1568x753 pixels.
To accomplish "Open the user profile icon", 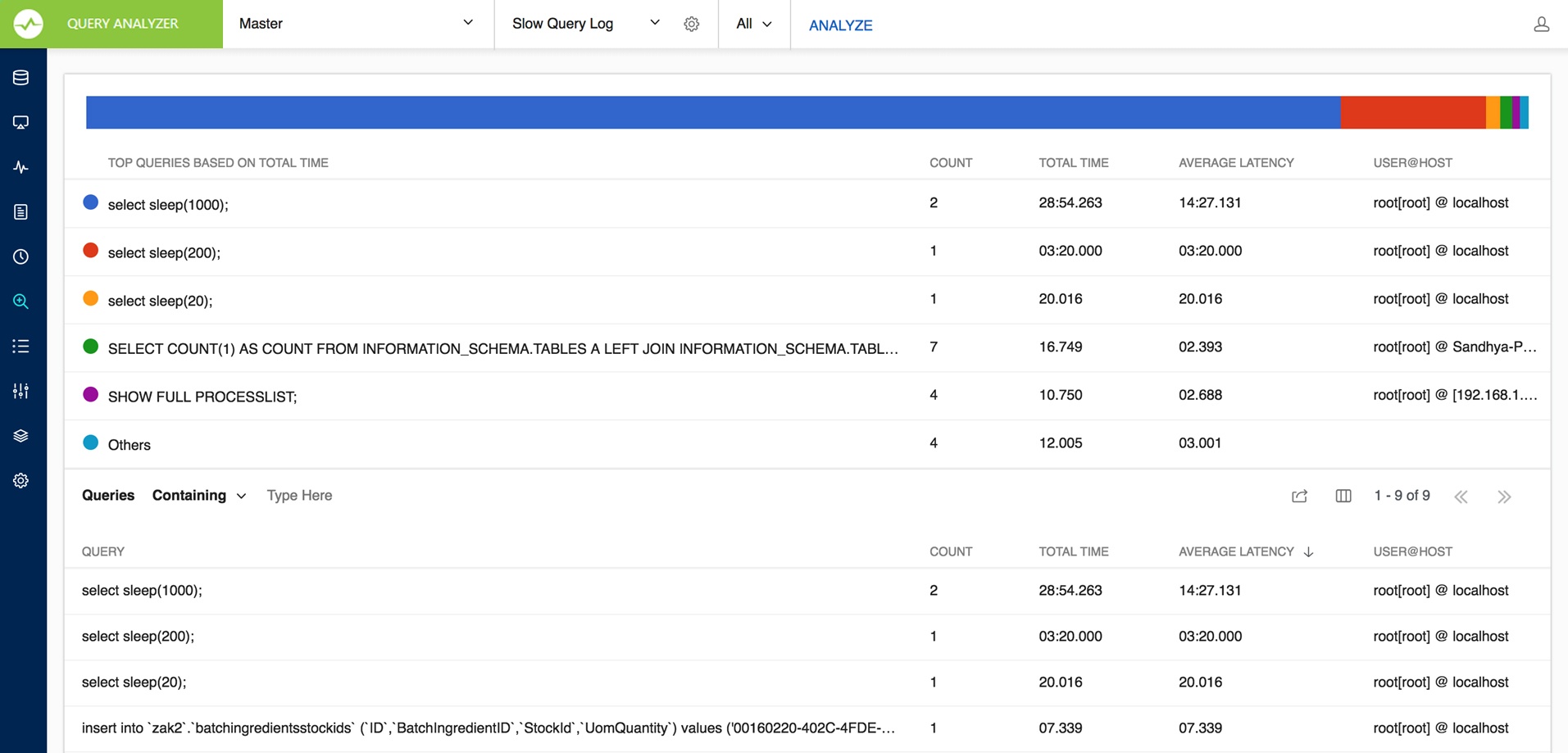I will tap(1541, 25).
